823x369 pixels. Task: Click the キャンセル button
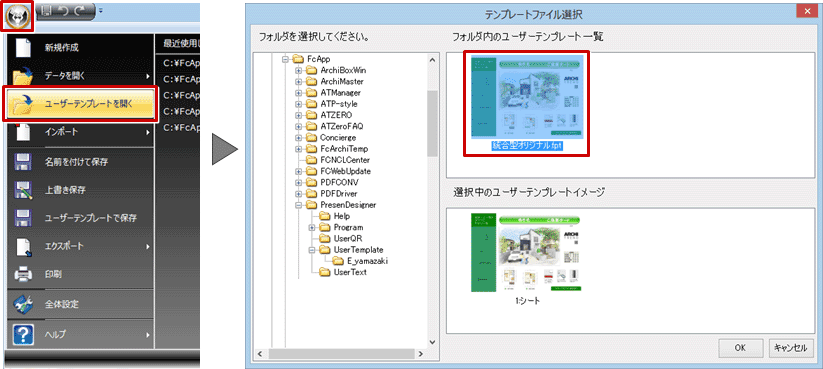pos(792,347)
